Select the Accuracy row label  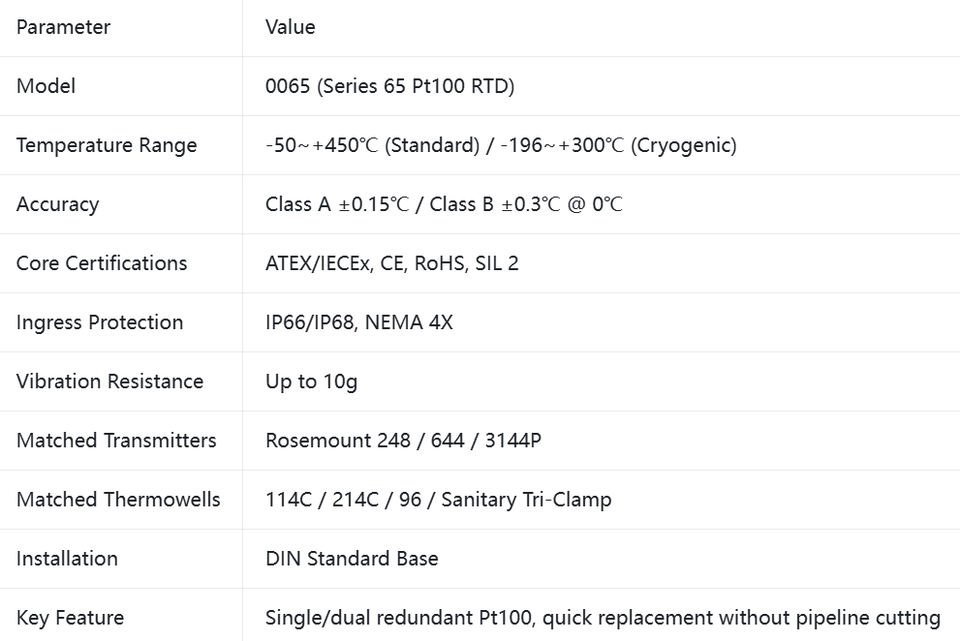(58, 204)
